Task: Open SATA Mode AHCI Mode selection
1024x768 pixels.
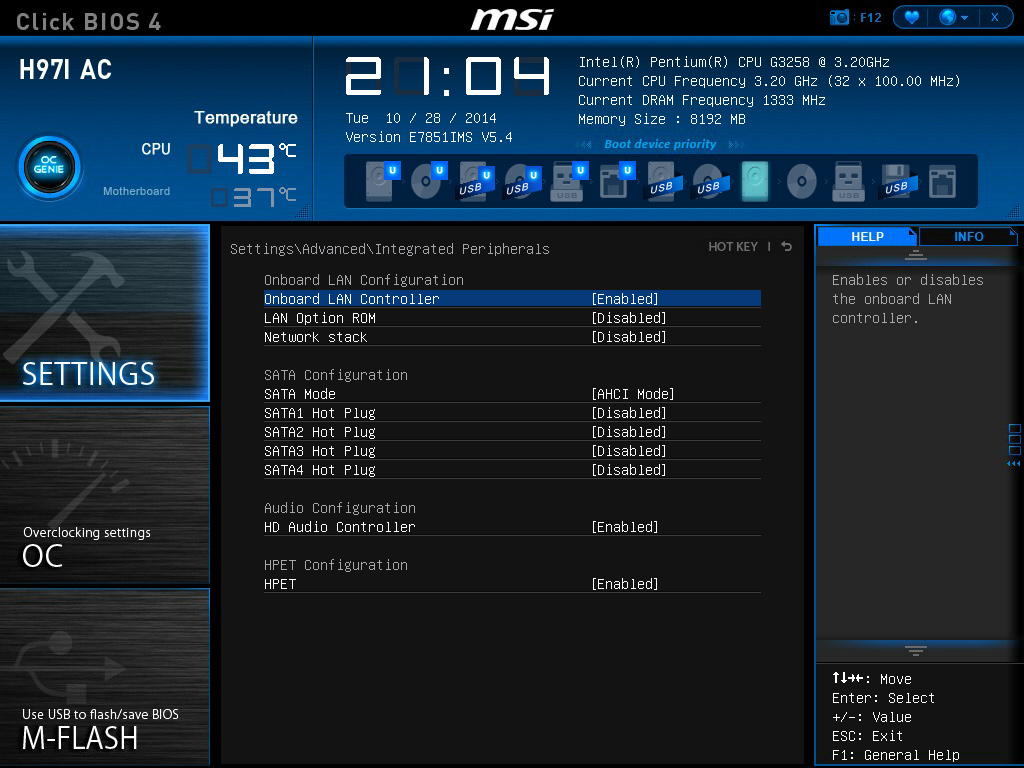Action: click(x=632, y=394)
